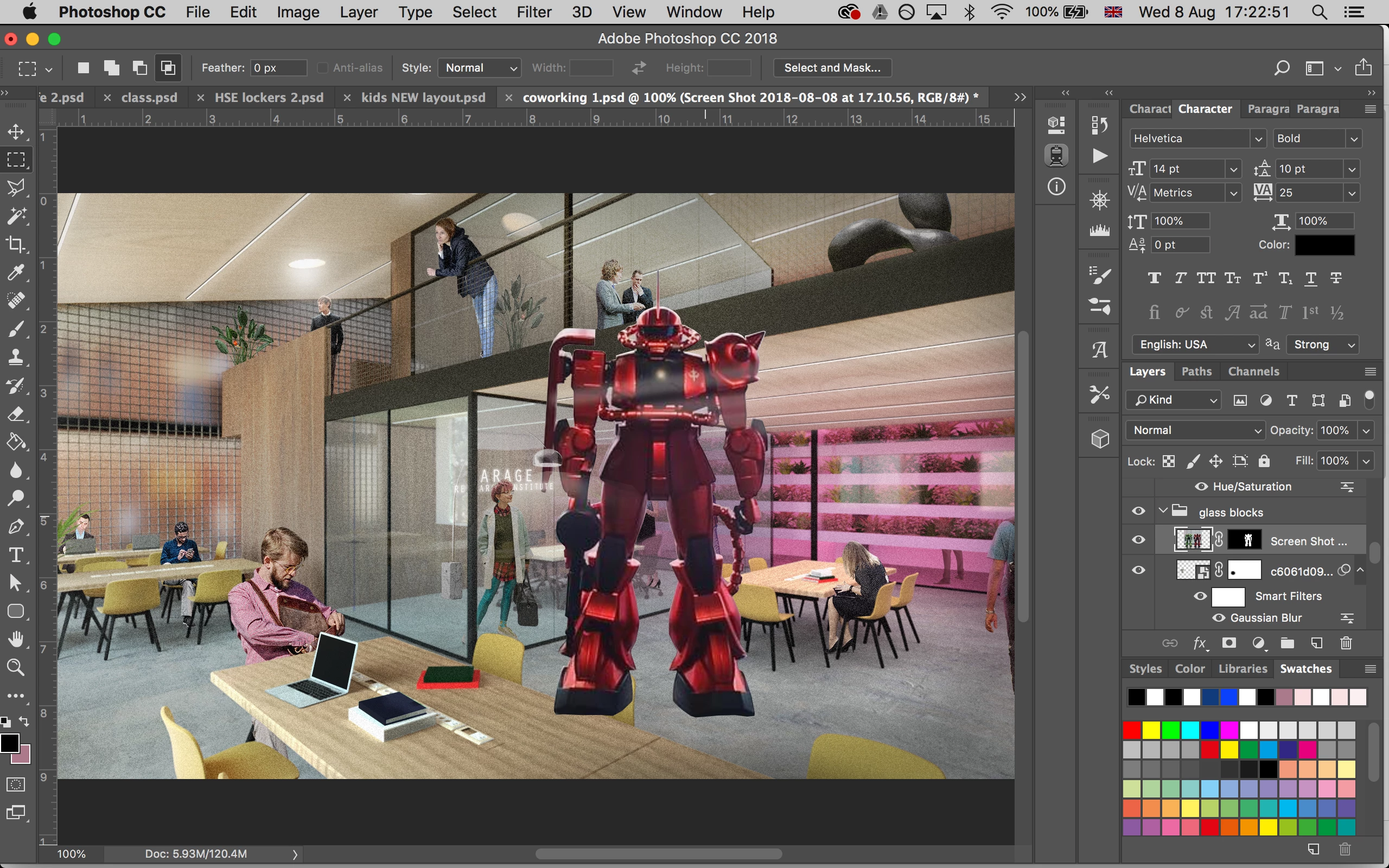1389x868 pixels.
Task: Open the Filter menu
Action: click(533, 12)
